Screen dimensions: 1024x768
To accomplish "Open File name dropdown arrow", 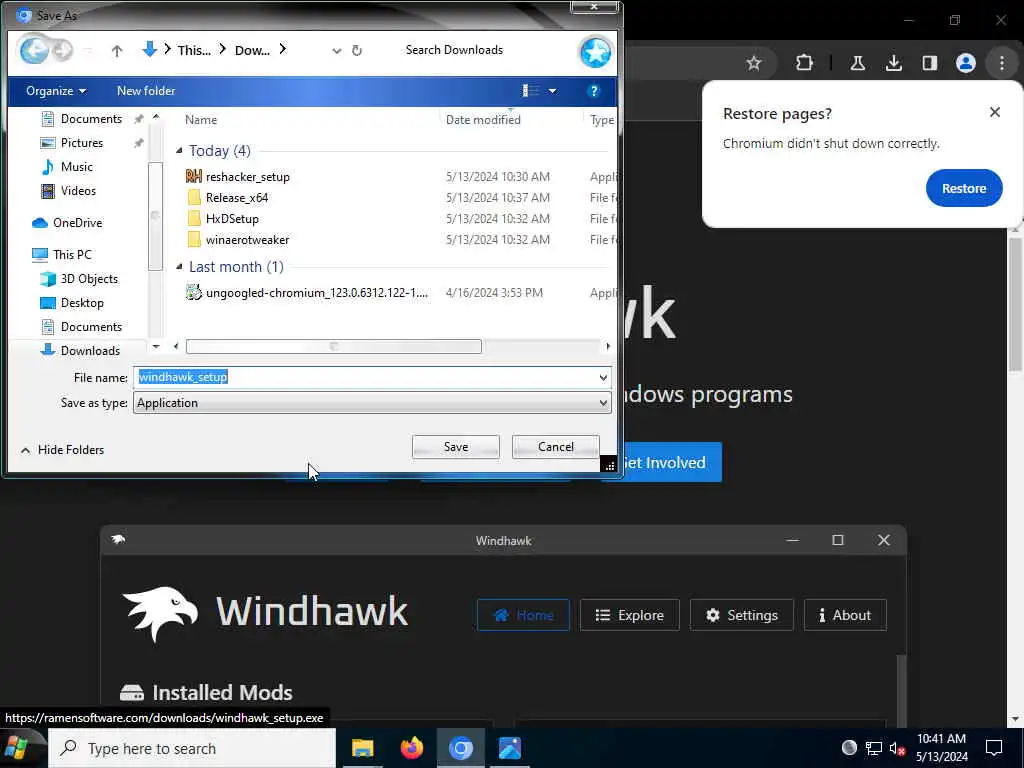I will pos(603,377).
